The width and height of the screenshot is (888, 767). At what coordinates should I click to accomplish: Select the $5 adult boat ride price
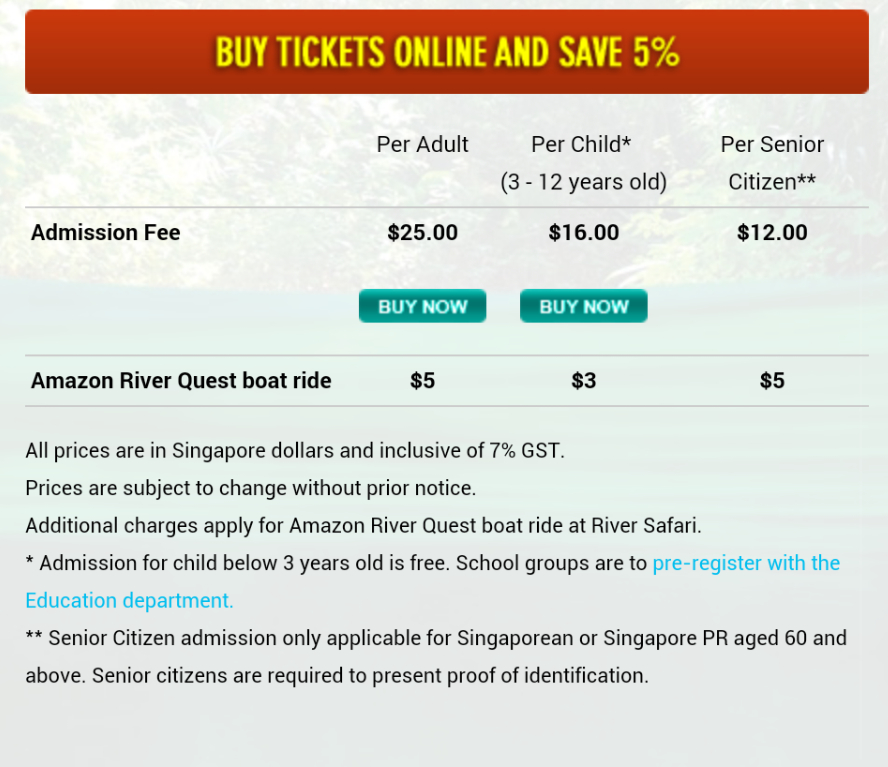[422, 381]
